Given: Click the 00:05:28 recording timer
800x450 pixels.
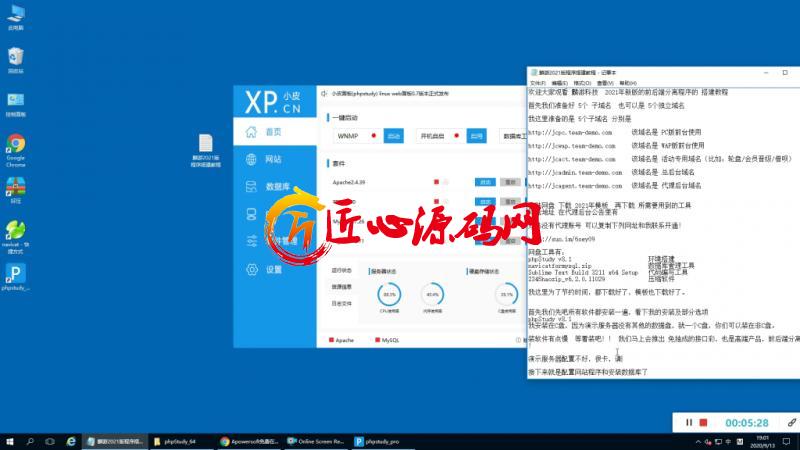Looking at the screenshot, I should pyautogui.click(x=747, y=422).
